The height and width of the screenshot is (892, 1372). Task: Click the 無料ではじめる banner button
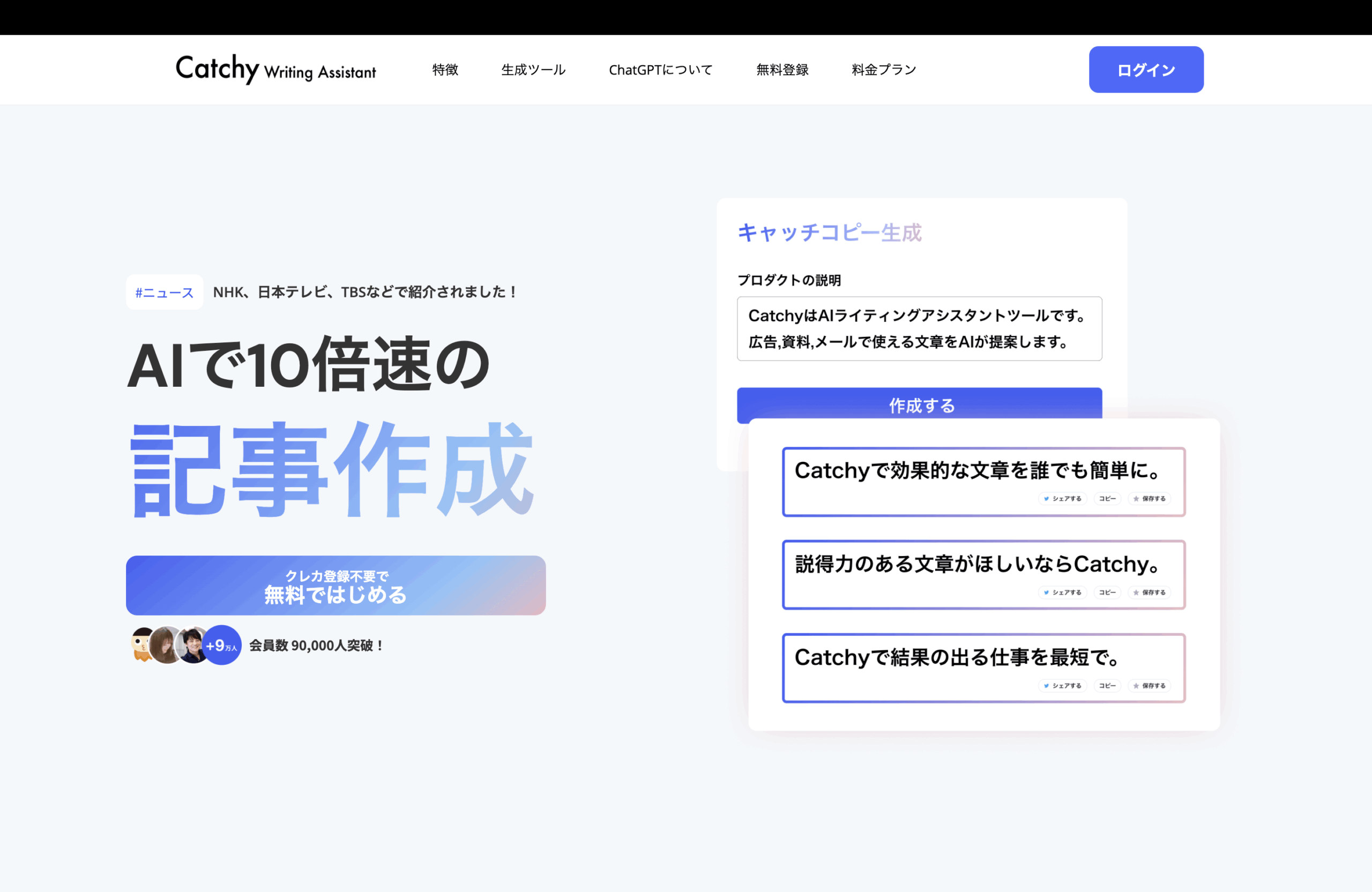[x=334, y=585]
